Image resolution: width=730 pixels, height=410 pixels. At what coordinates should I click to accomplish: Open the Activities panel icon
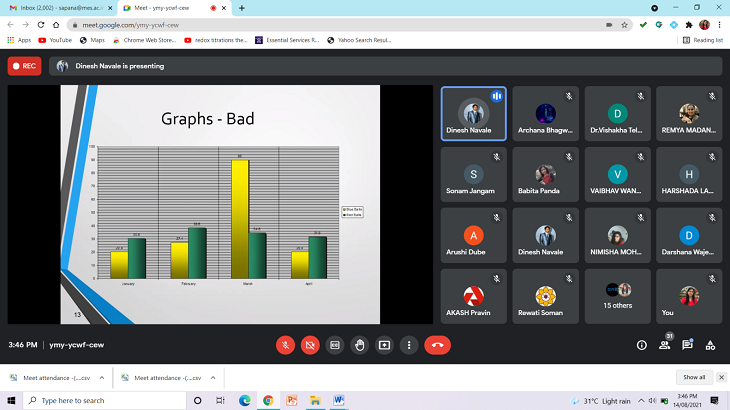pos(711,345)
